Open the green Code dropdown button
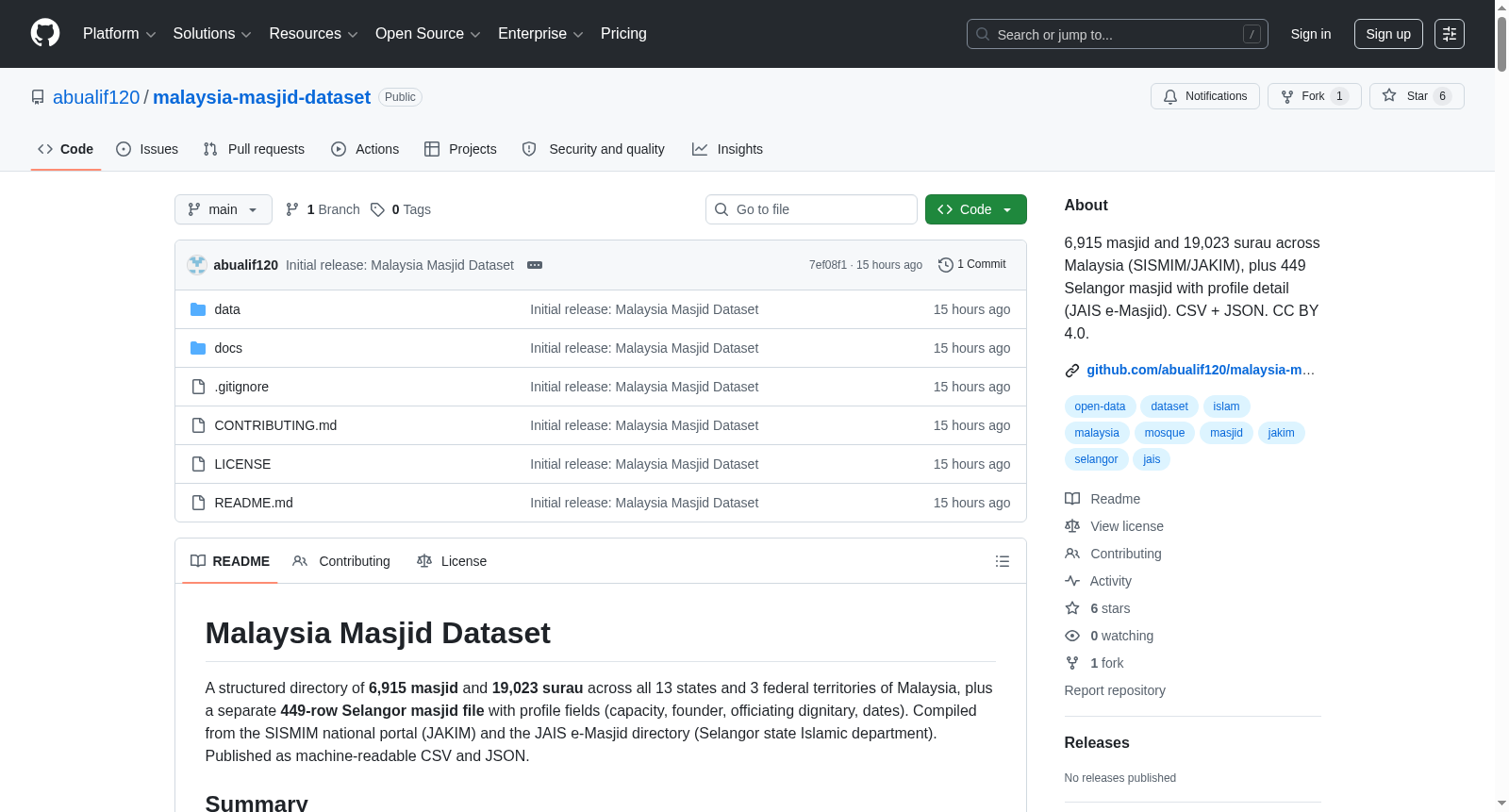Screen dimensions: 1509x812 976,209
